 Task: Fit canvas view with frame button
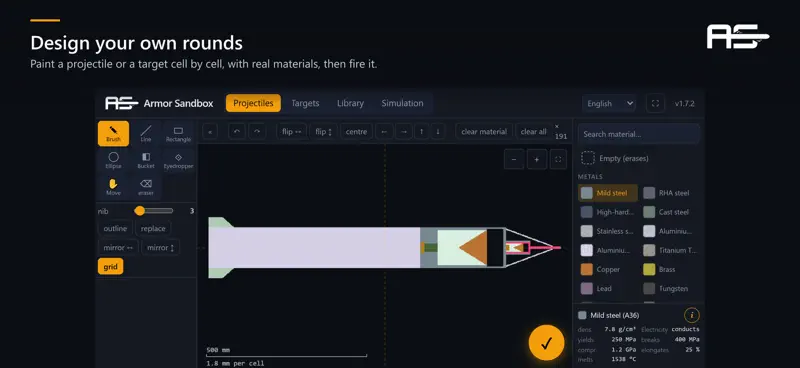coord(558,159)
